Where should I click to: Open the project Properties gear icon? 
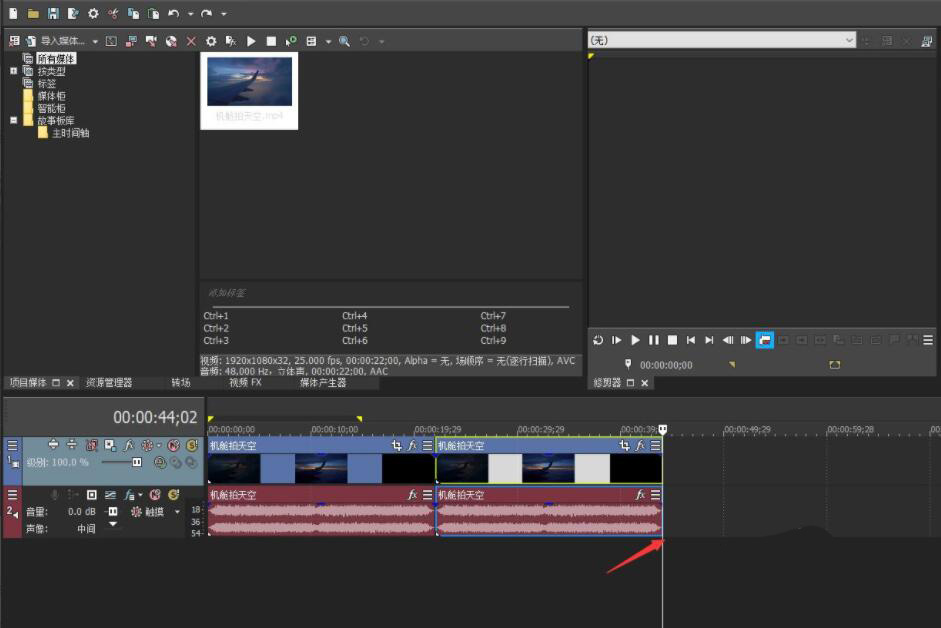pos(93,13)
